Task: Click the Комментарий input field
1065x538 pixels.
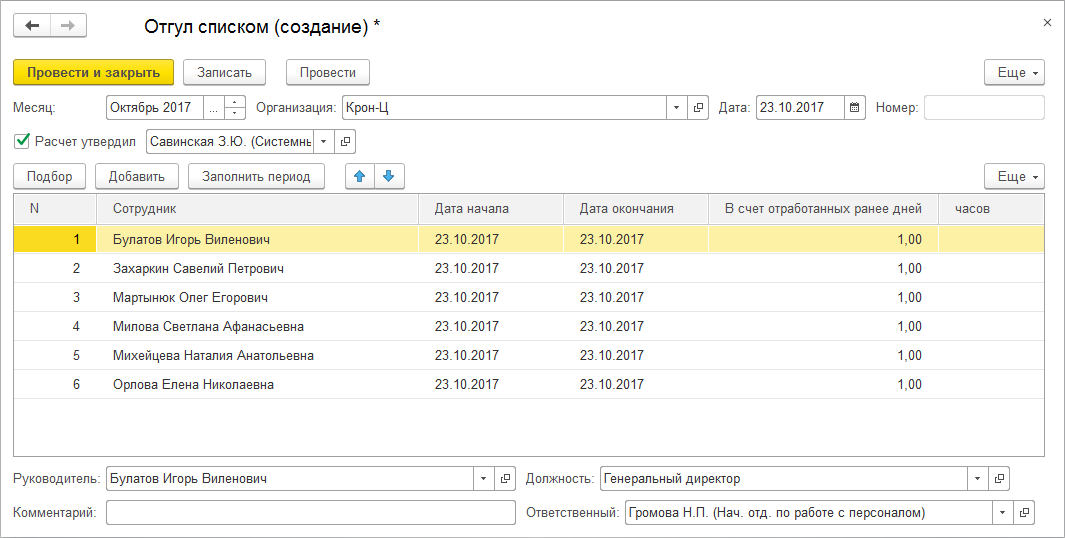Action: [x=310, y=513]
